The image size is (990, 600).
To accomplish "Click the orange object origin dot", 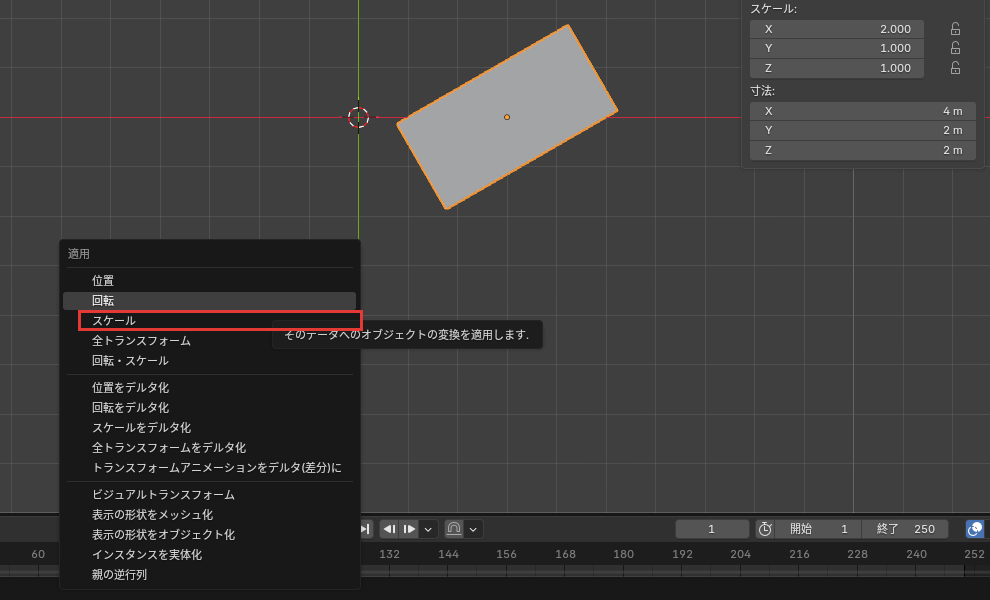I will click(x=507, y=117).
